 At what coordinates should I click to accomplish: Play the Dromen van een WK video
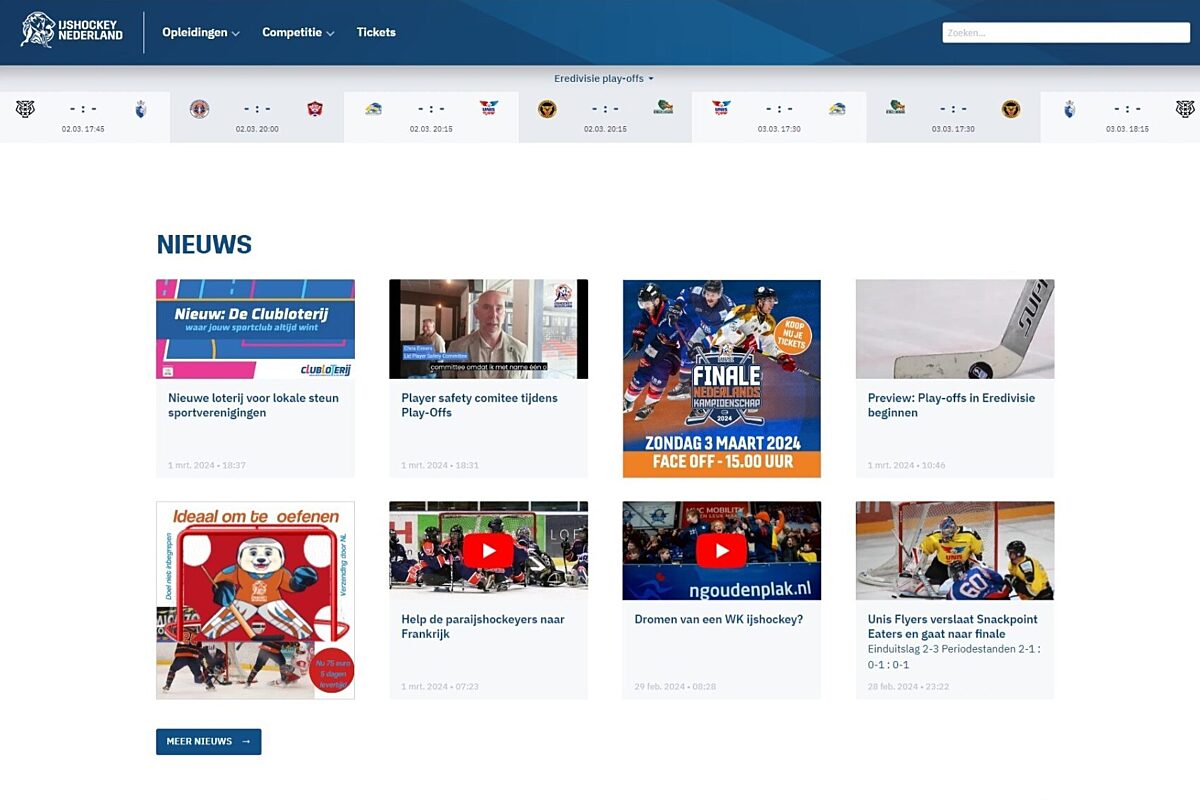pyautogui.click(x=721, y=550)
